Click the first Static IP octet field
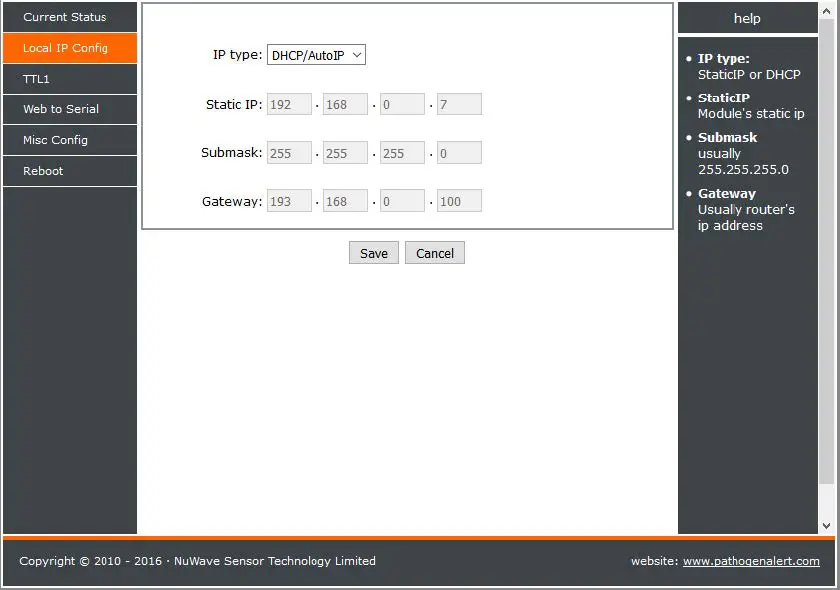This screenshot has height=590, width=840. 289,103
